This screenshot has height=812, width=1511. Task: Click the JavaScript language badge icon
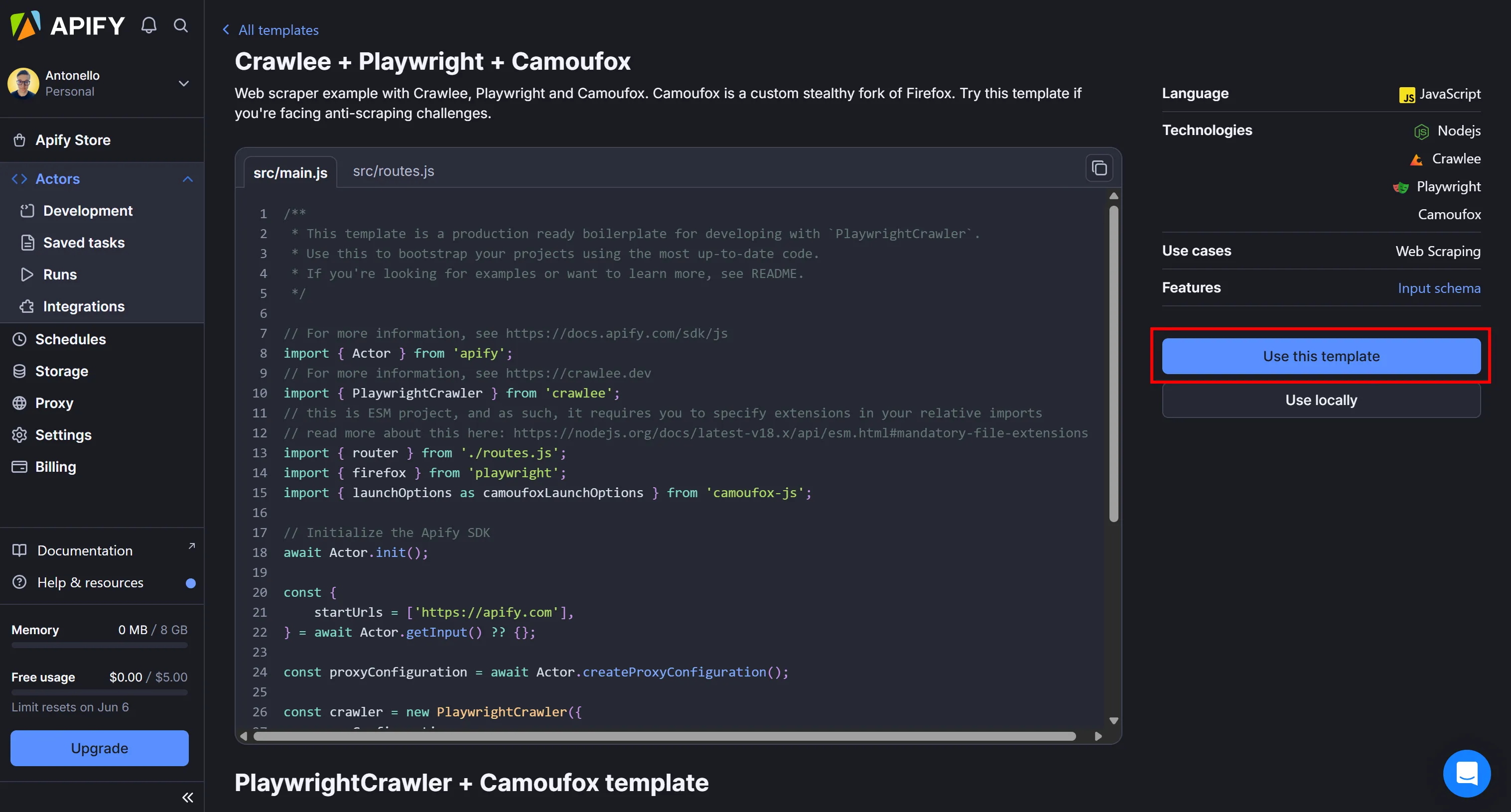click(x=1406, y=95)
